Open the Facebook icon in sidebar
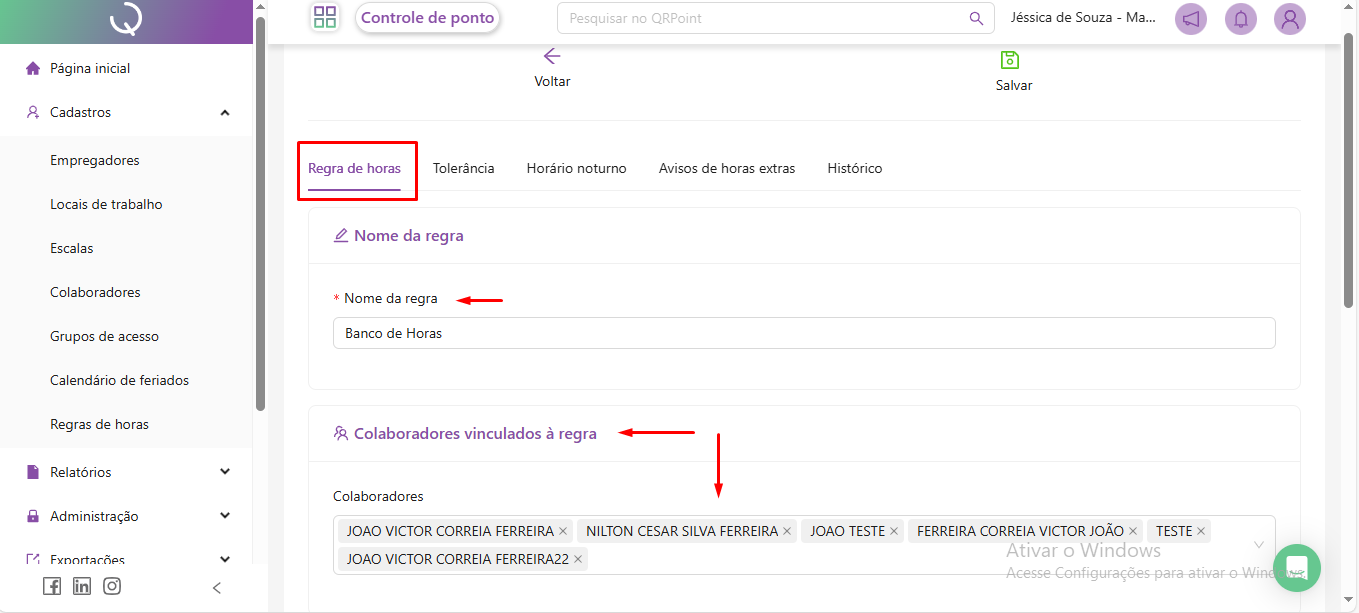This screenshot has height=613, width=1359. tap(52, 587)
